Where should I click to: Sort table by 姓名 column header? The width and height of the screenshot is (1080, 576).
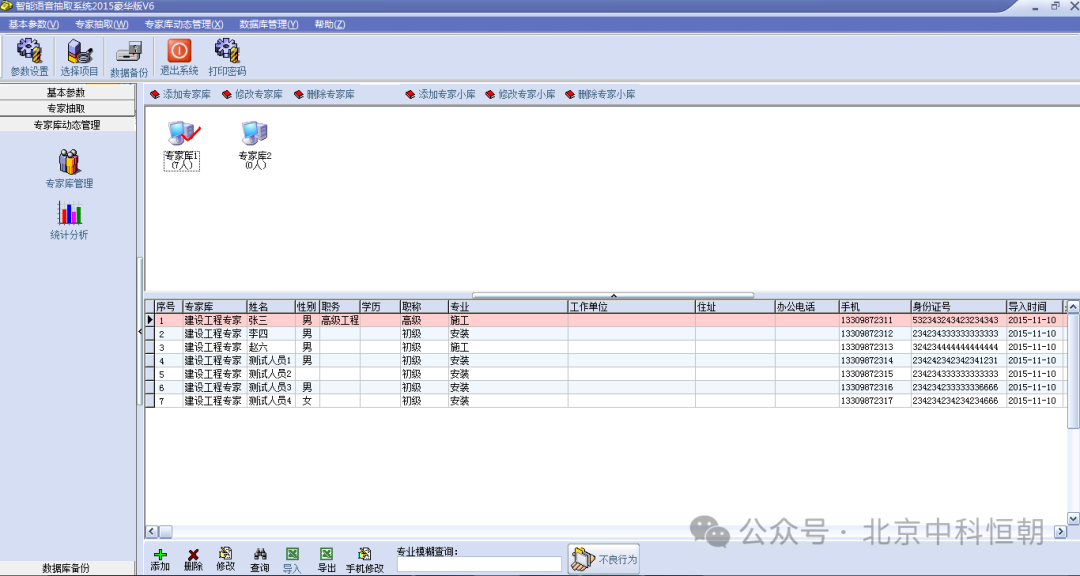271,307
